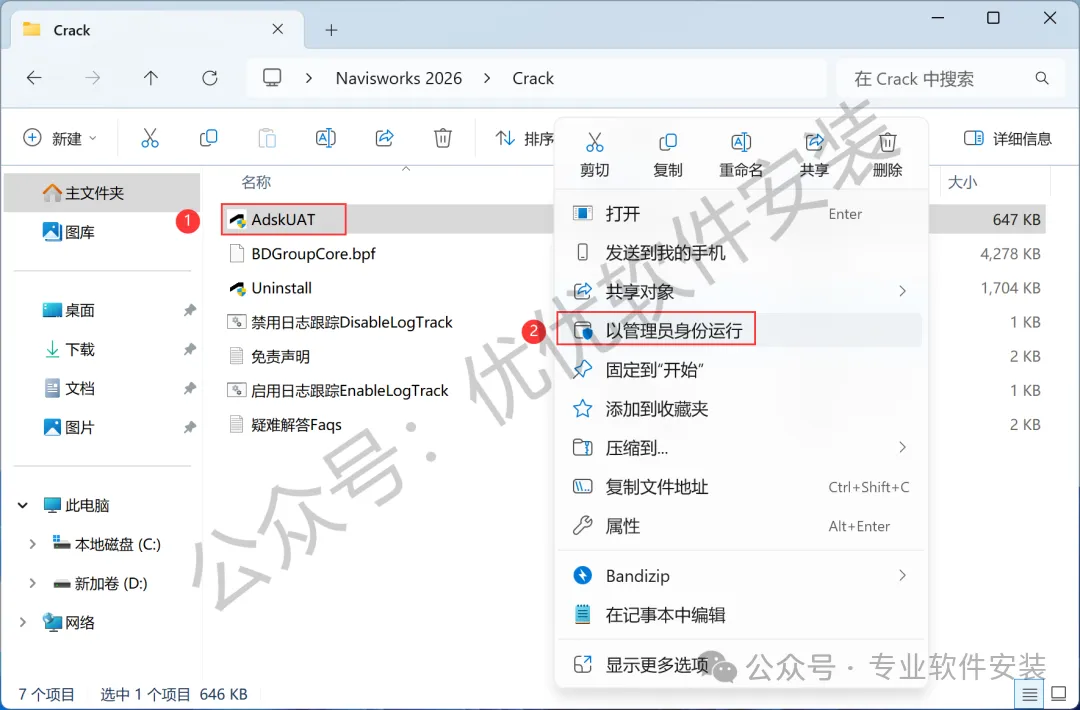Screen dimensions: 1080x710
Task: Expand 本地磁盘 (C:) in the tree
Action: (x=32, y=544)
